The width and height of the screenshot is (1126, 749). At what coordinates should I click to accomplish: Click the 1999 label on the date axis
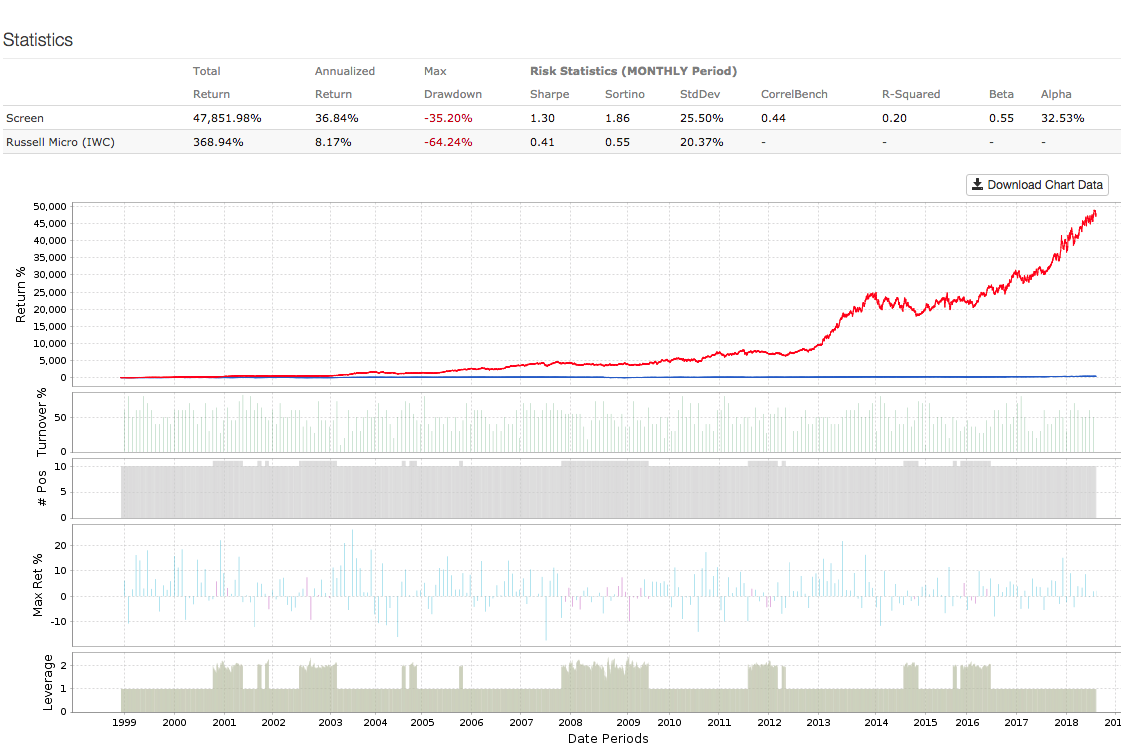pos(124,722)
